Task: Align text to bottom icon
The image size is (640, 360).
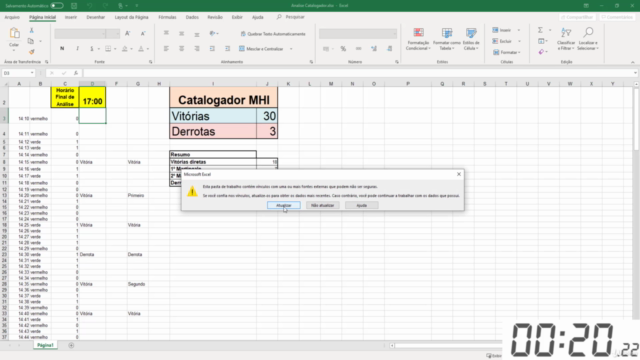Action: tap(197, 34)
